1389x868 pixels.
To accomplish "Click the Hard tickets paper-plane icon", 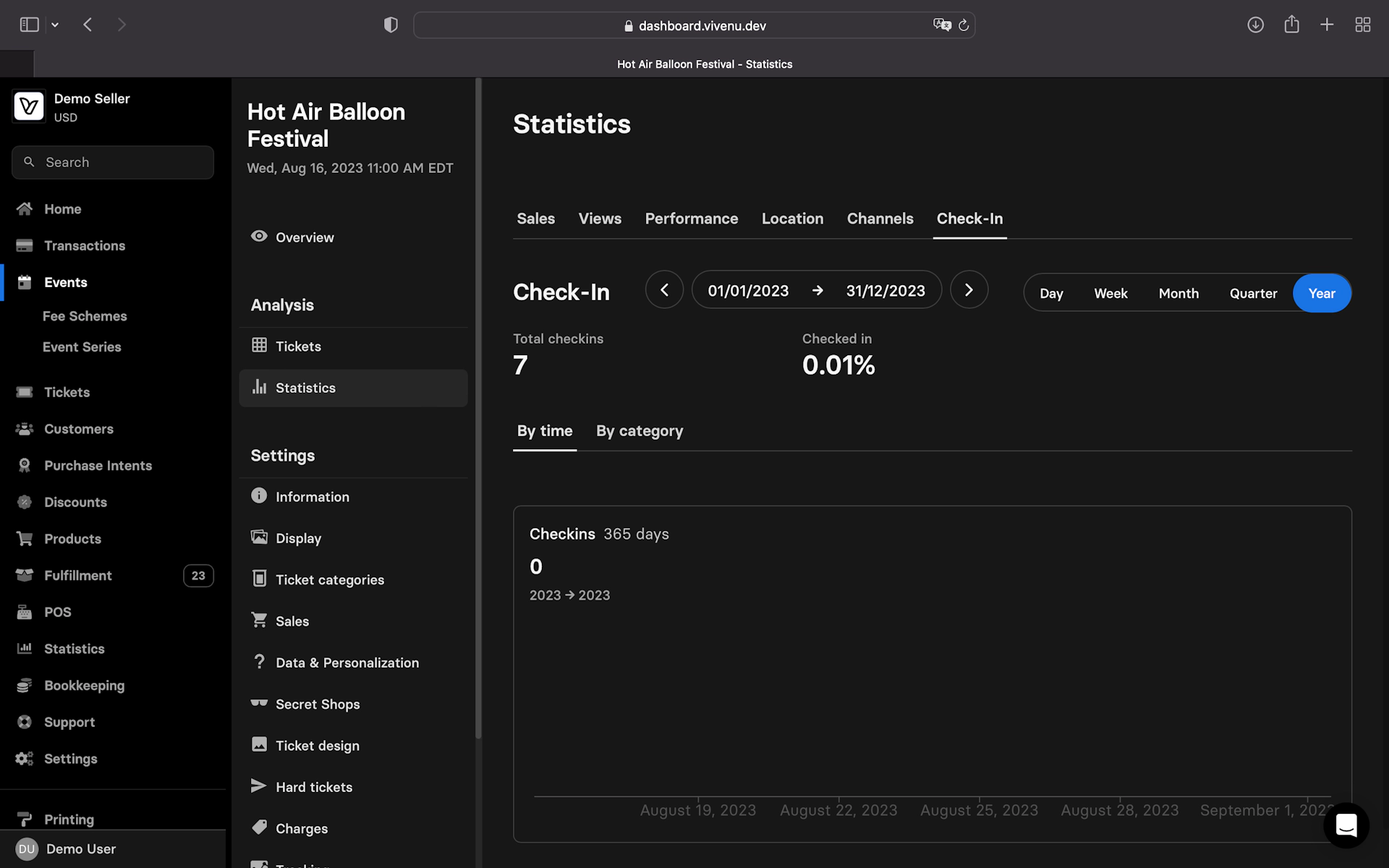I will 258,786.
